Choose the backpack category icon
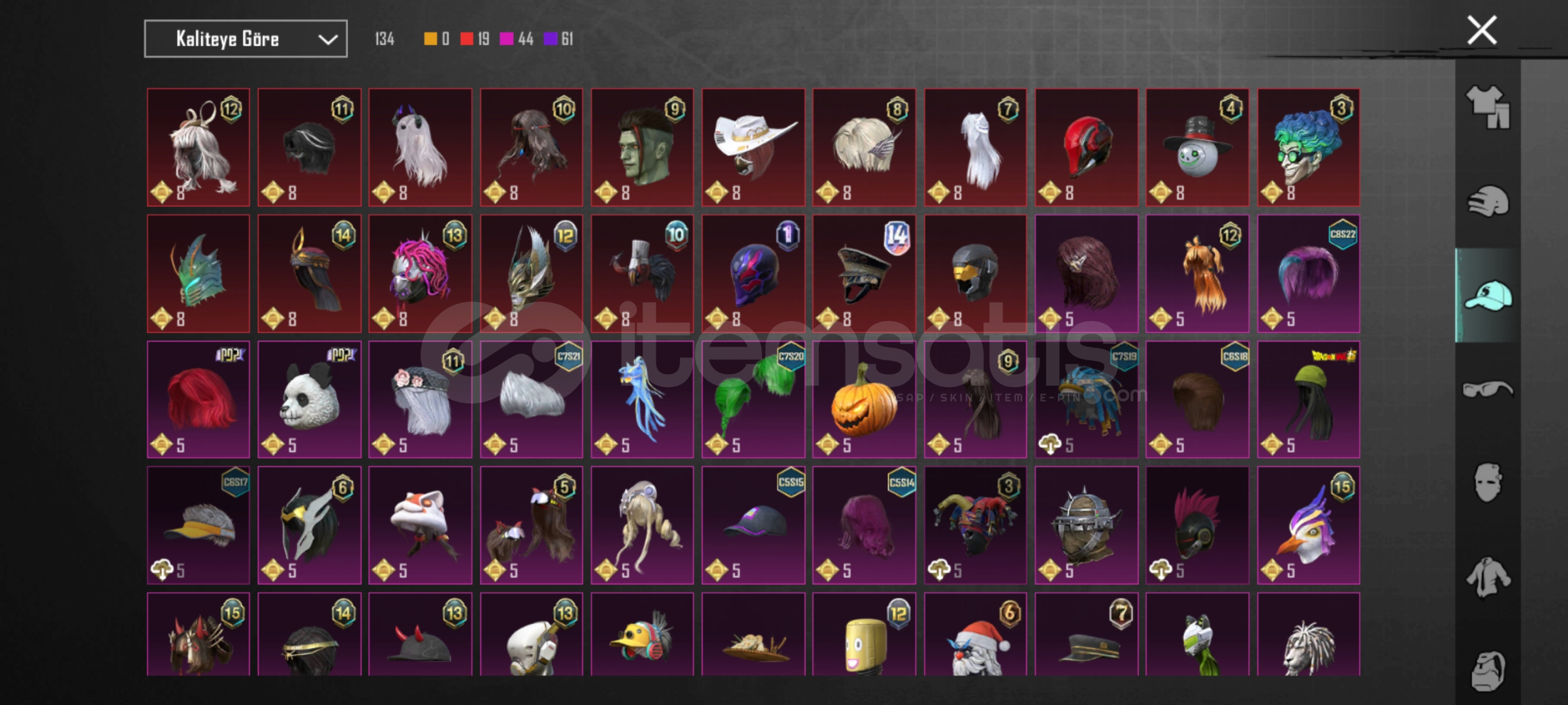 (1488, 671)
